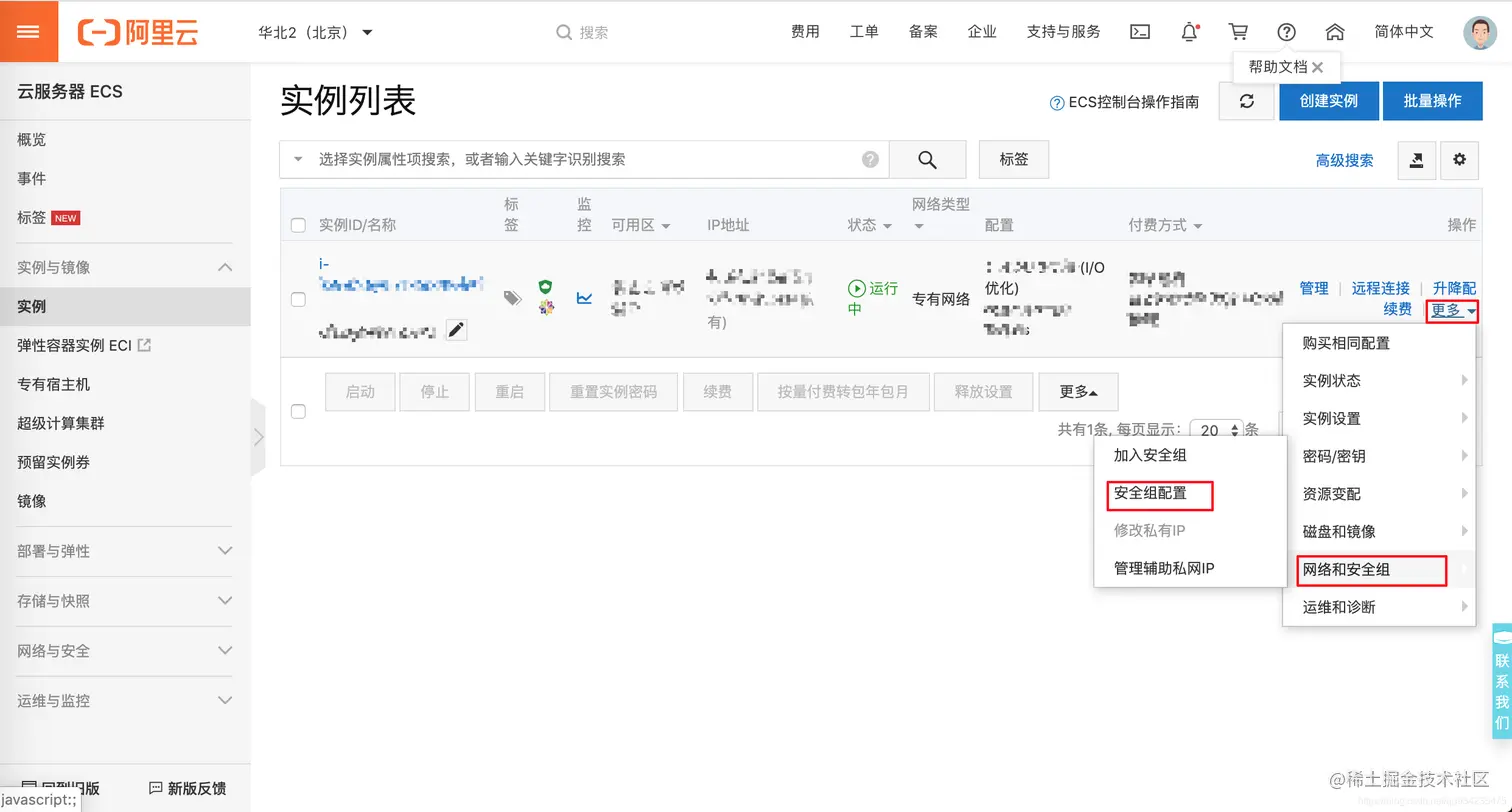Viewport: 1512px width, 812px height.
Task: Click the 管理 link for the instance
Action: coord(1314,288)
